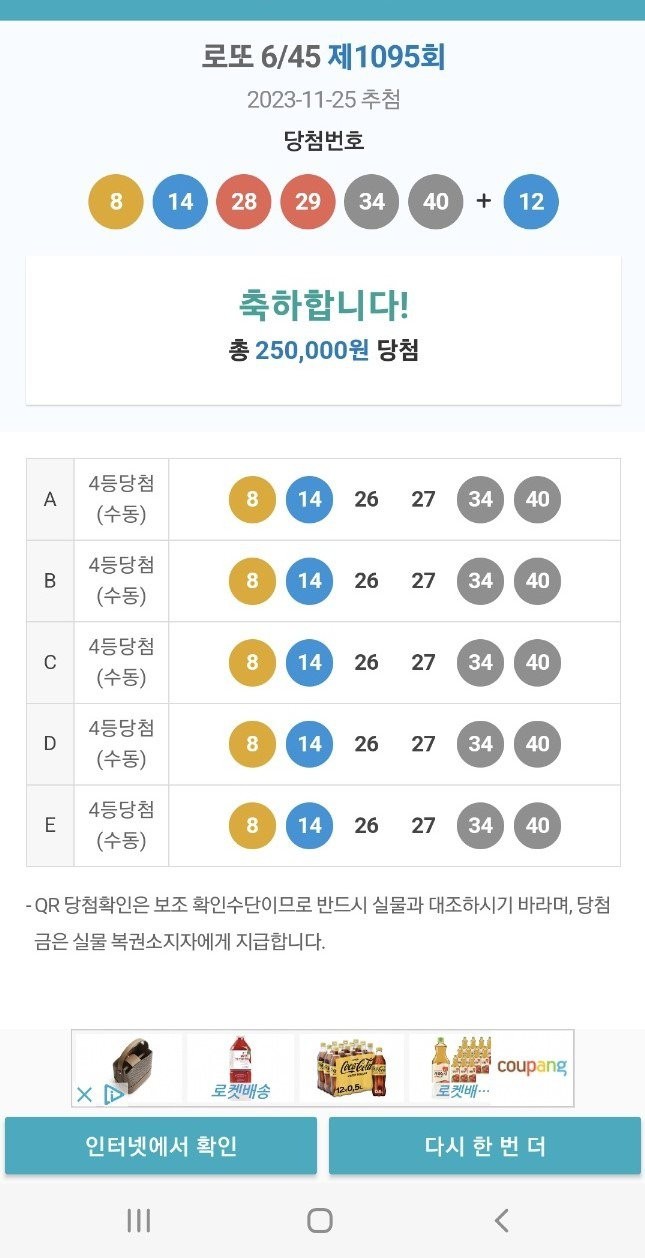Tap the yellow winning ball number 8
This screenshot has height=1258, width=645.
tap(116, 202)
